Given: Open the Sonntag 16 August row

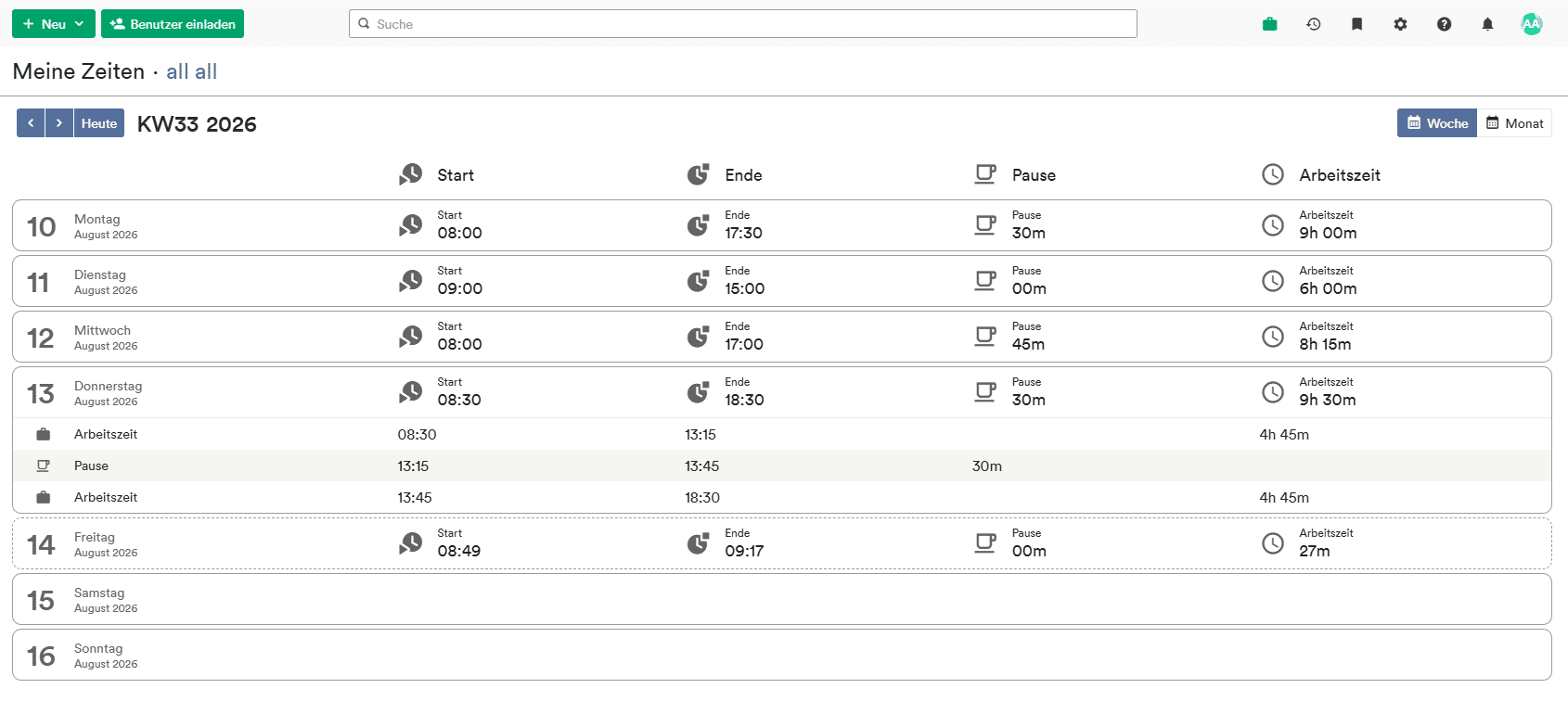Looking at the screenshot, I should click(x=782, y=655).
